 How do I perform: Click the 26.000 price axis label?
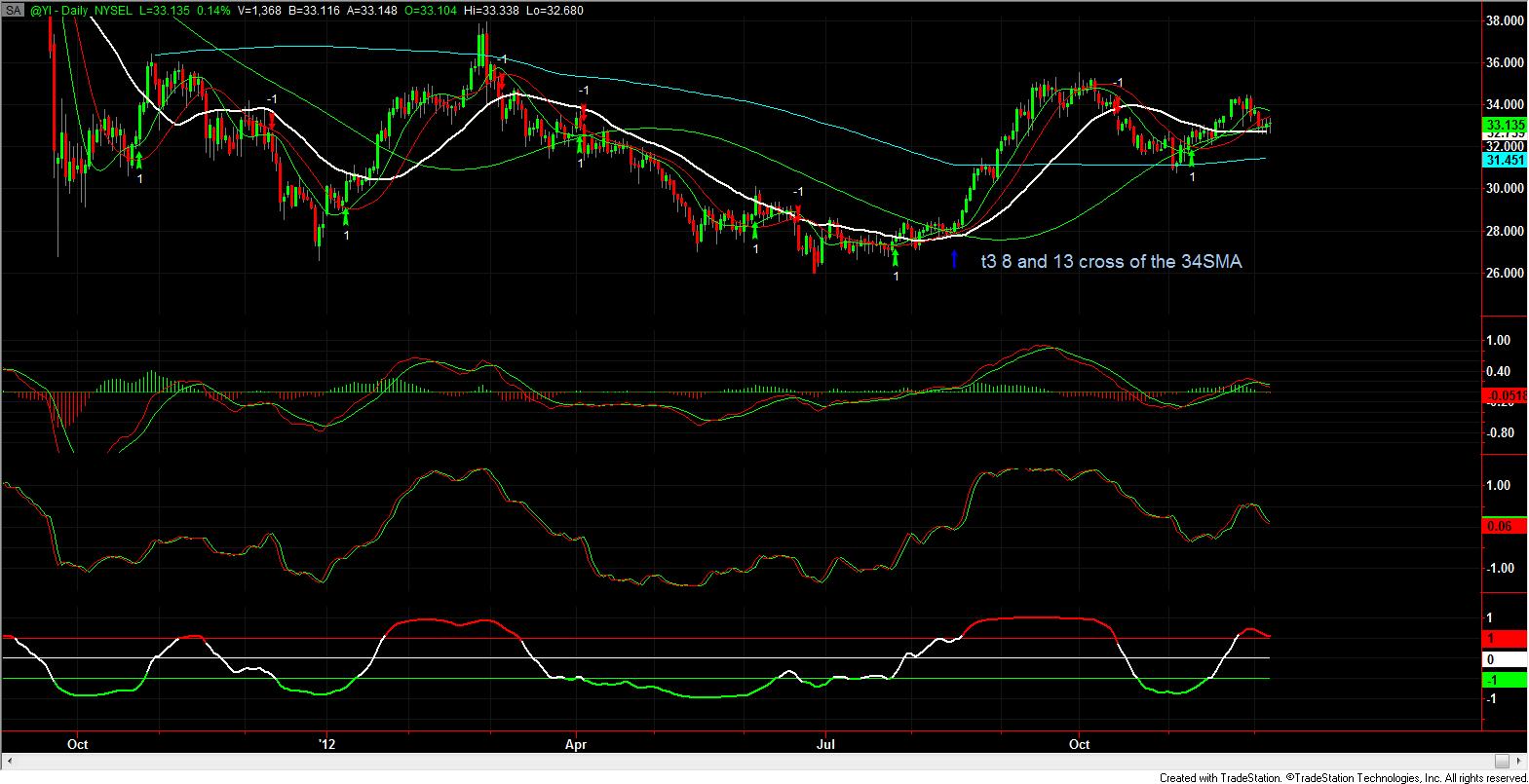[x=1504, y=274]
